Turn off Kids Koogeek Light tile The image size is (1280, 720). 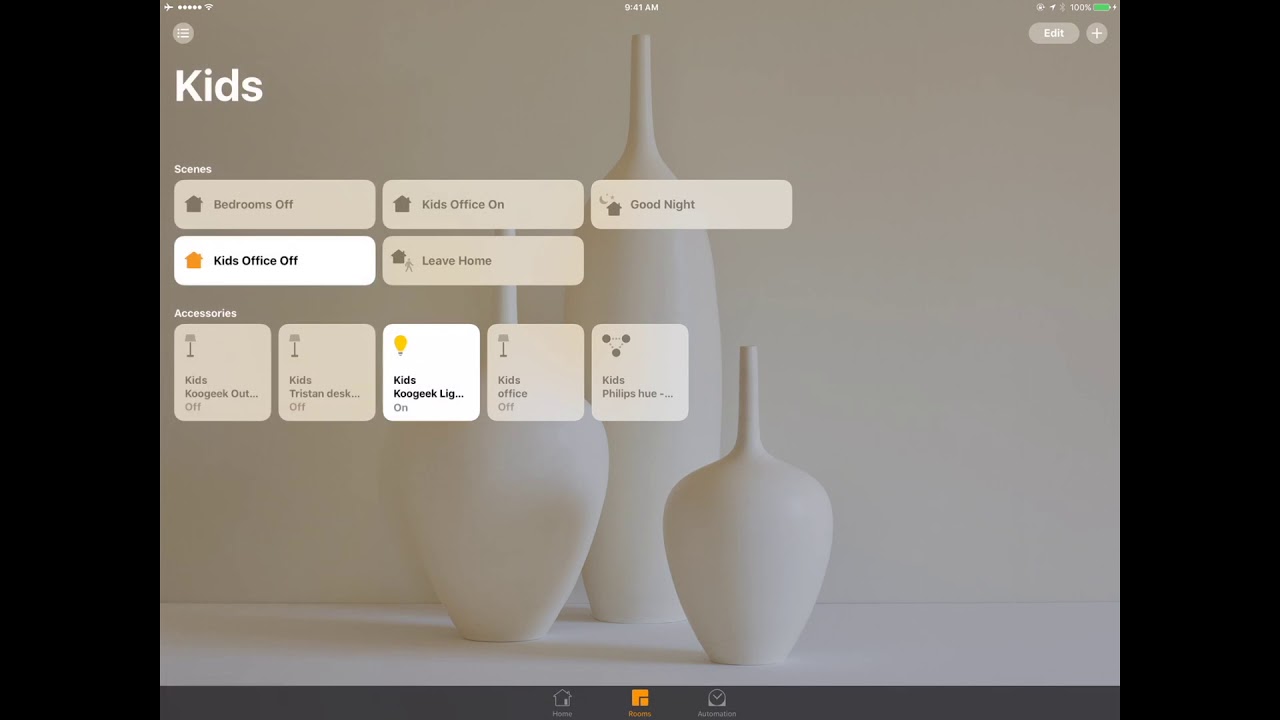coord(431,372)
